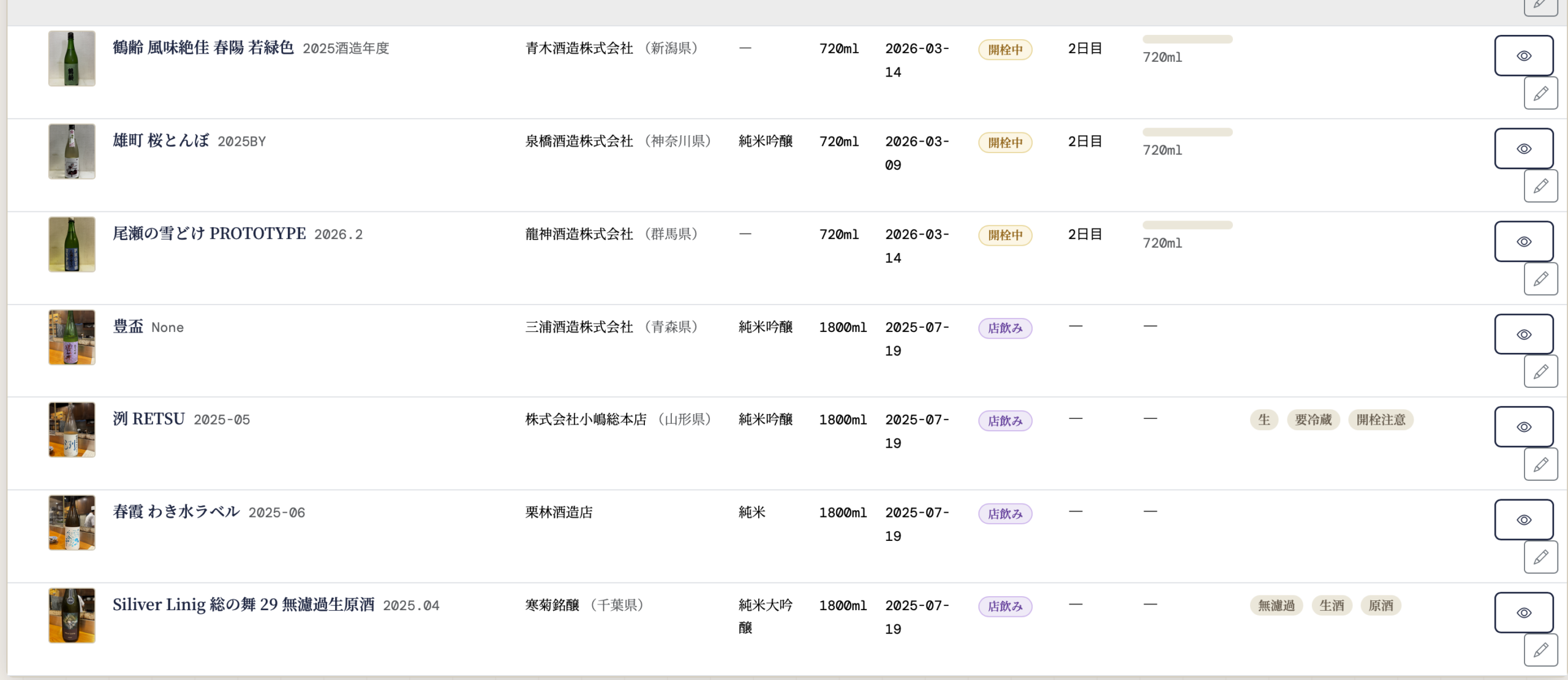Screen dimensions: 1568x680
Task: Open details for 雄町 桜とんぼ via its eye icon
Action: (x=1523, y=149)
